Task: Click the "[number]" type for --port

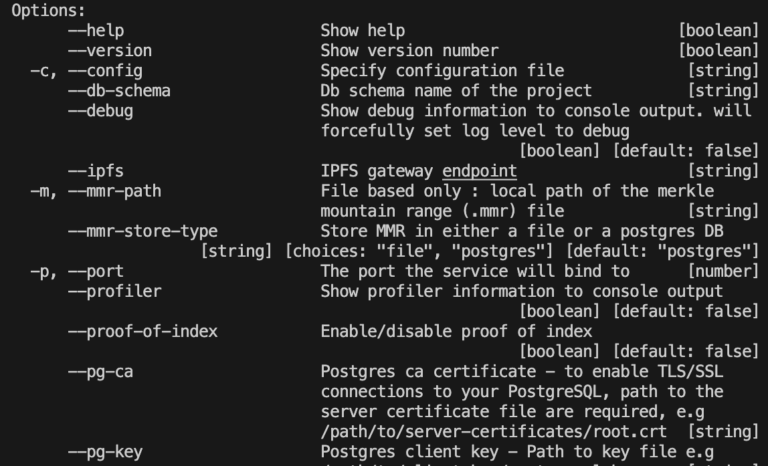Action: point(723,271)
